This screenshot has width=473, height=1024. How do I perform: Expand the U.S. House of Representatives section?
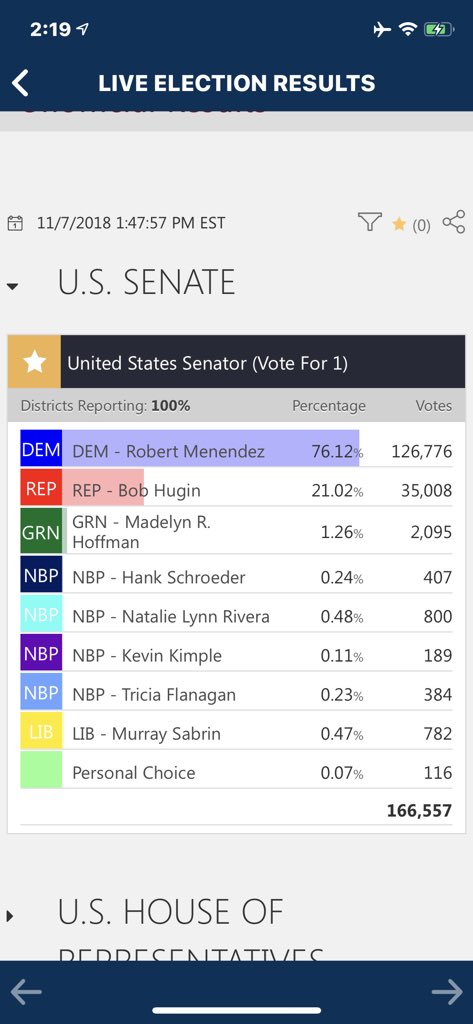pyautogui.click(x=10, y=916)
